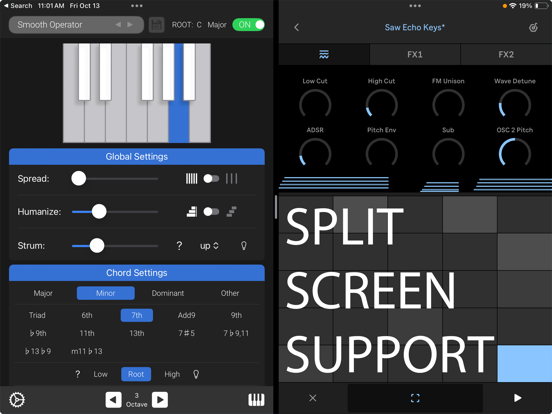Click the OSC 2 Pitch knob
Image resolution: width=552 pixels, height=414 pixels.
[515, 153]
